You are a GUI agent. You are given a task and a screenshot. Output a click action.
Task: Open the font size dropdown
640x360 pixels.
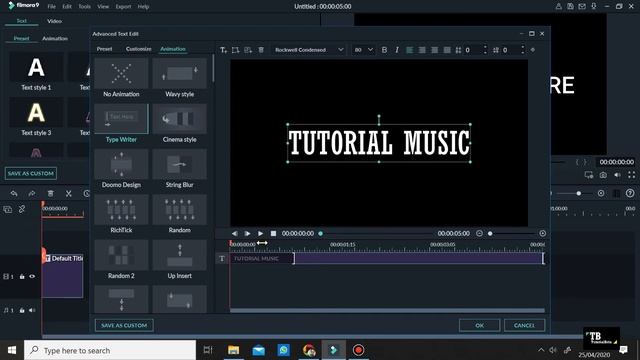click(363, 50)
